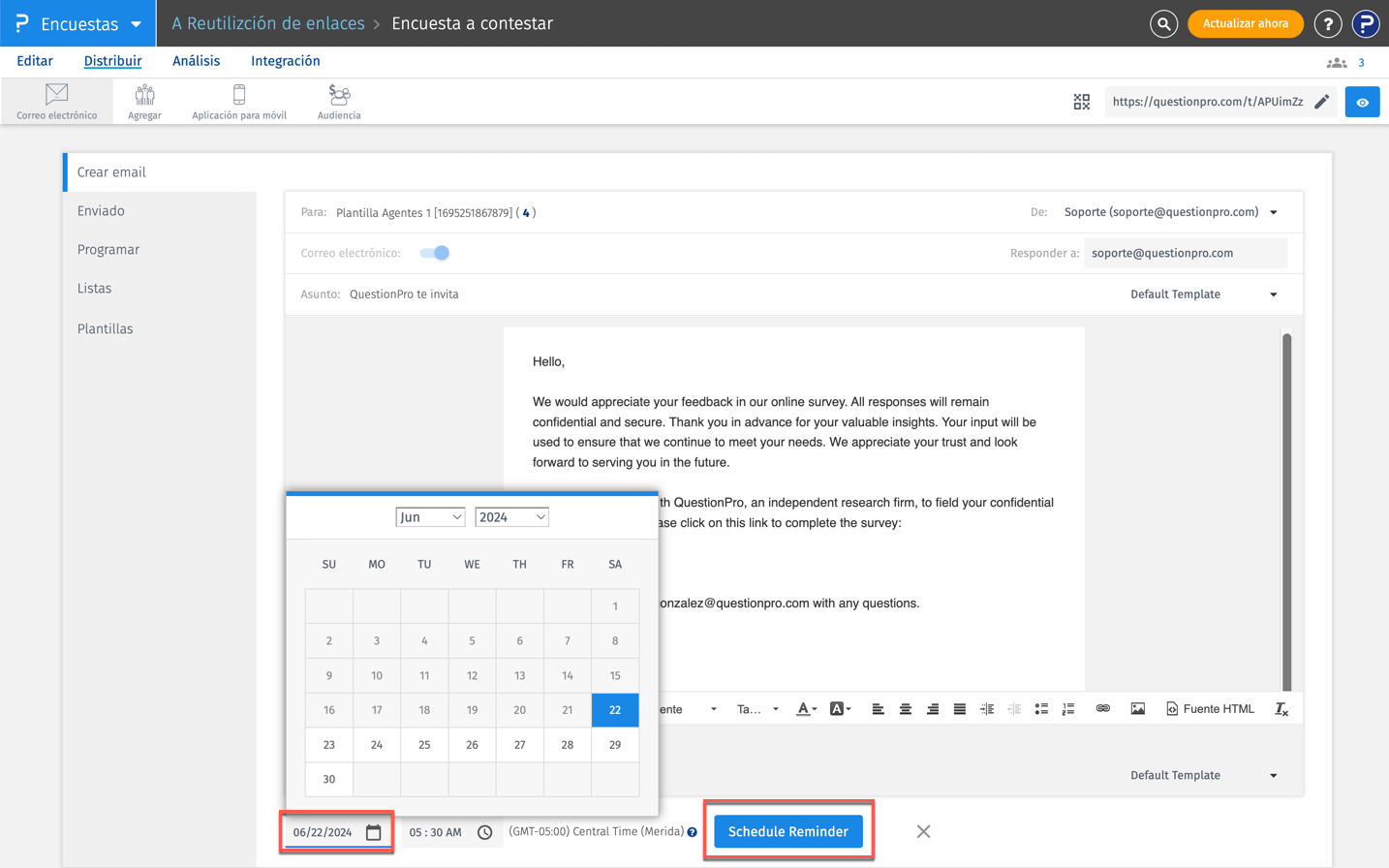Clear text formatting in editor
The width and height of the screenshot is (1389, 868).
point(1281,709)
